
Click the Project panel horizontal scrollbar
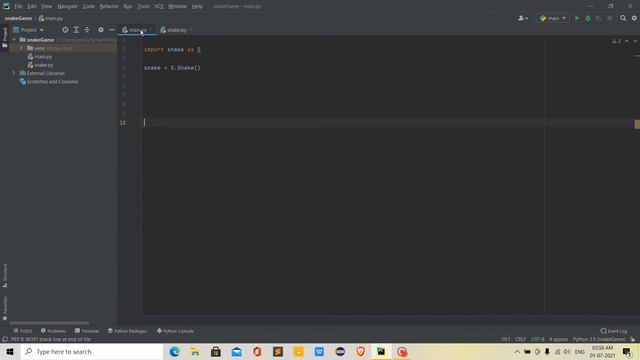coord(49,323)
